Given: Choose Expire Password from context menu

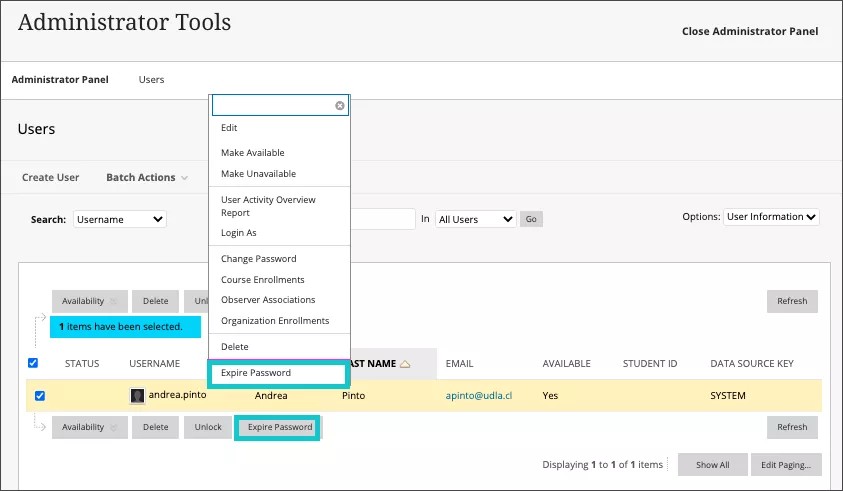Looking at the screenshot, I should [256, 373].
